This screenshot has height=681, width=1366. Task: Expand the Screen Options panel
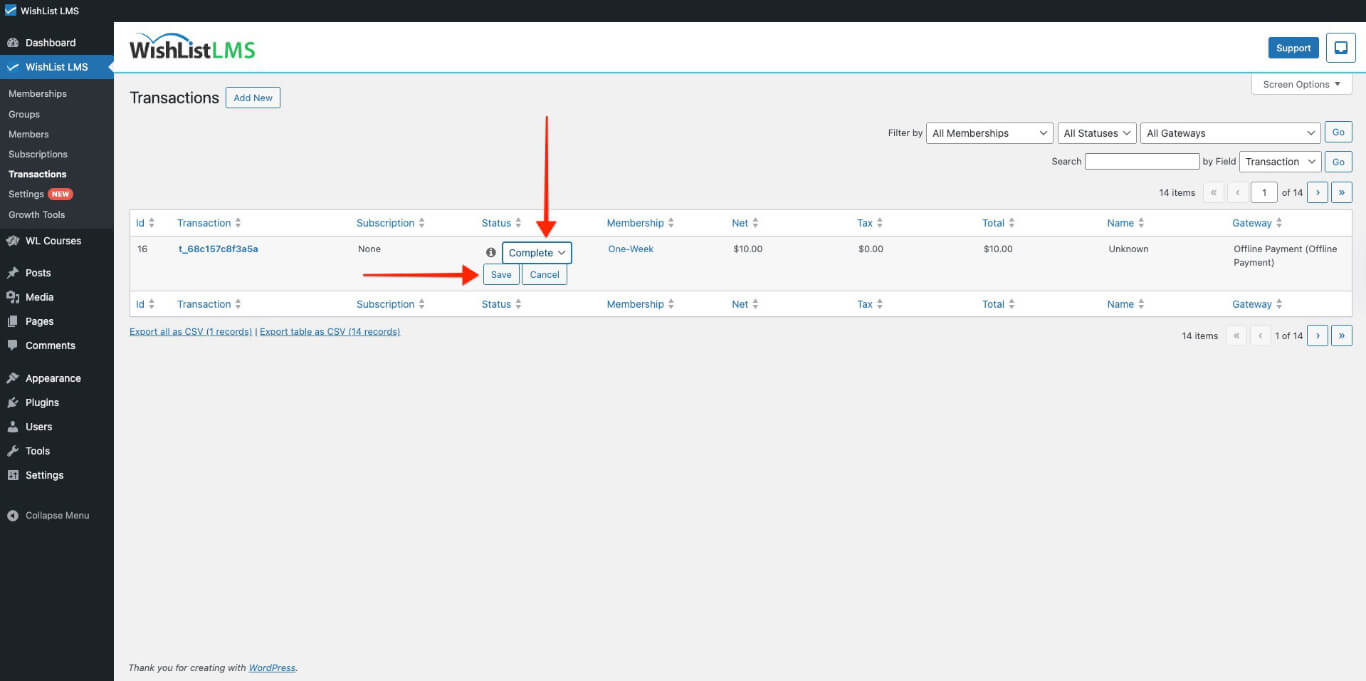1300,84
